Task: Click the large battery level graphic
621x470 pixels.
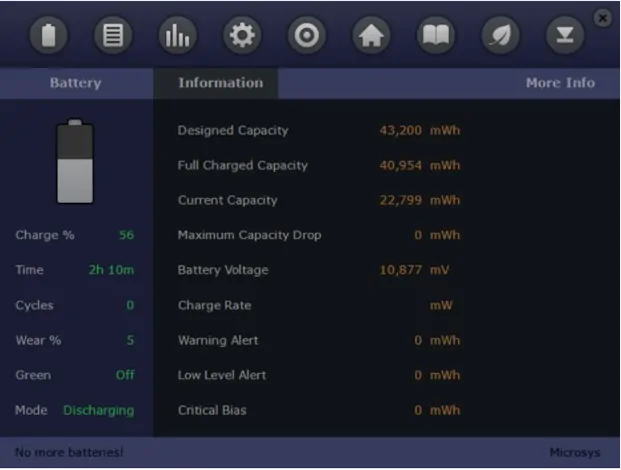Action: [75, 161]
